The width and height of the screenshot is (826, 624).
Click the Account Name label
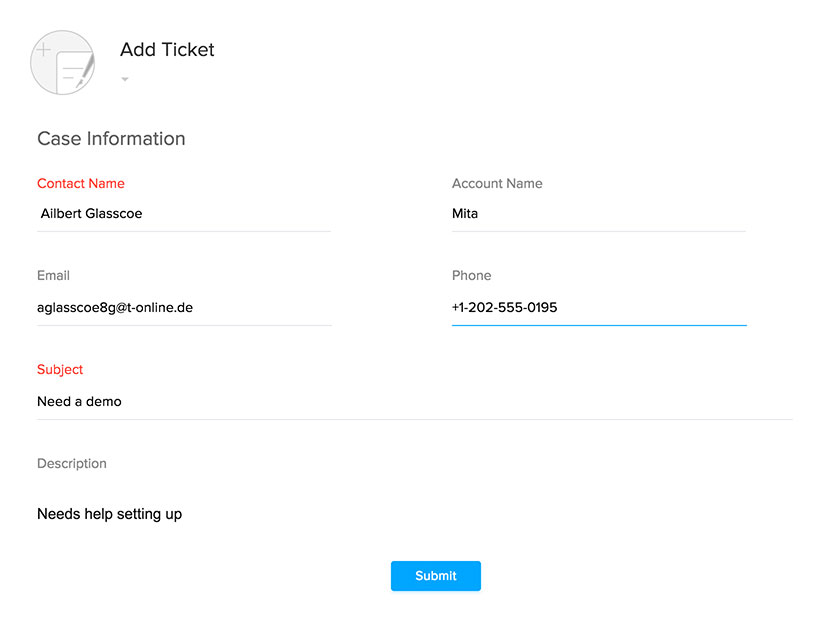[x=497, y=183]
